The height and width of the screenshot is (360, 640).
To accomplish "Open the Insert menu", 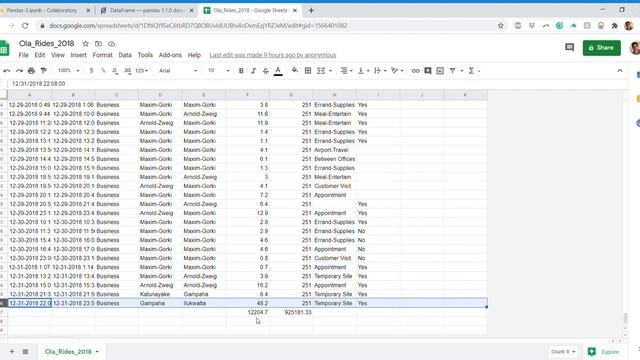I will (78, 55).
